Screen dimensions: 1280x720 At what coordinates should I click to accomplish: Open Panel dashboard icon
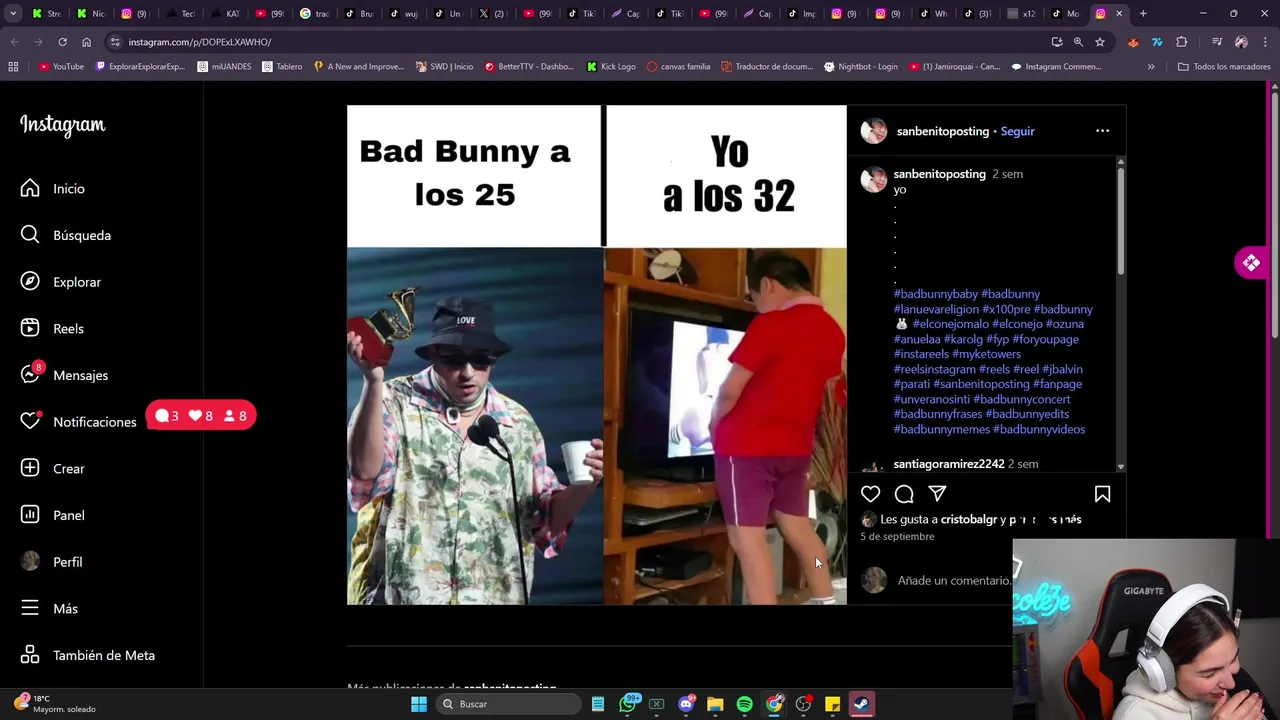coord(30,515)
